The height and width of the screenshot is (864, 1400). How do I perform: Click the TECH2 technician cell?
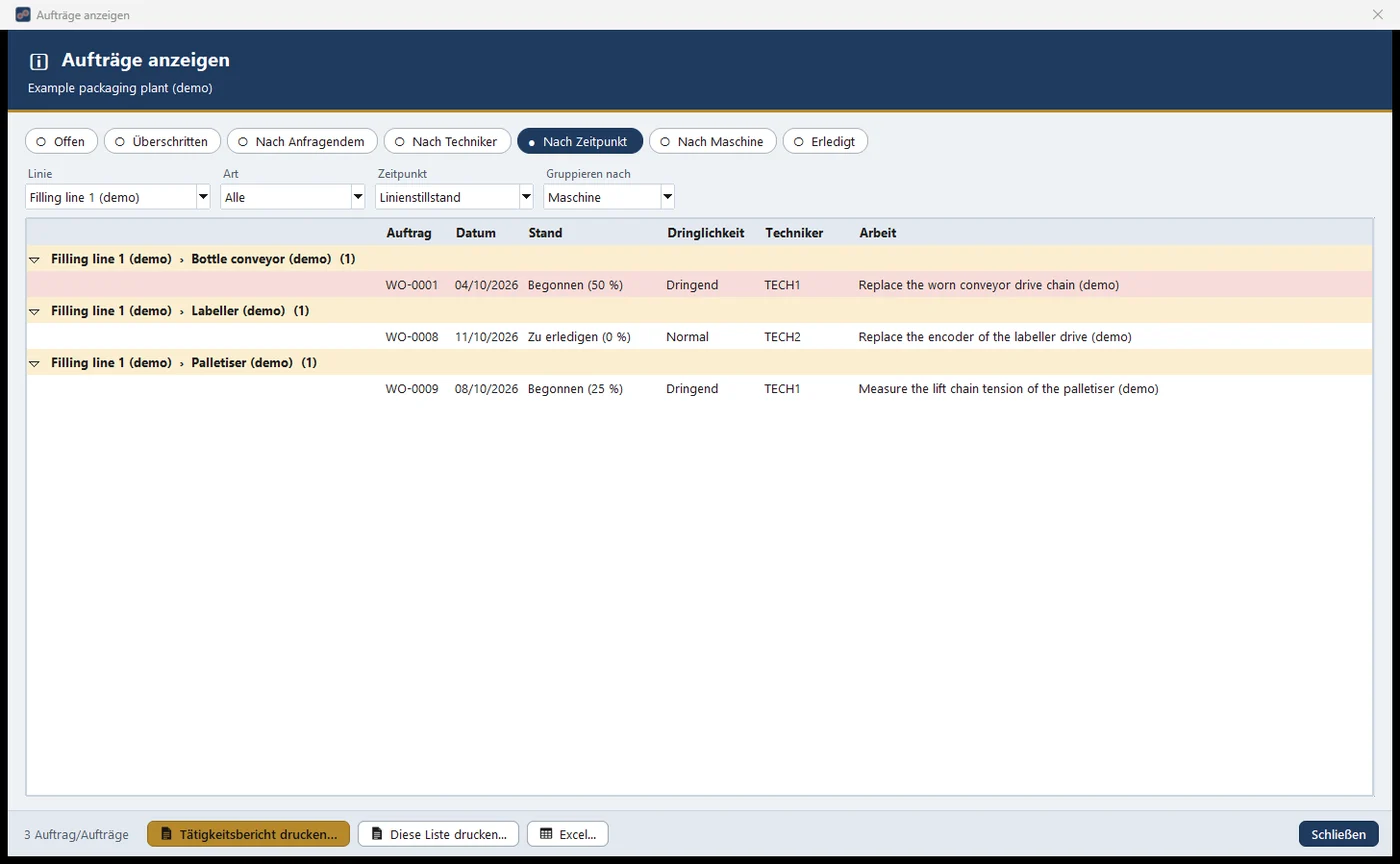click(782, 337)
